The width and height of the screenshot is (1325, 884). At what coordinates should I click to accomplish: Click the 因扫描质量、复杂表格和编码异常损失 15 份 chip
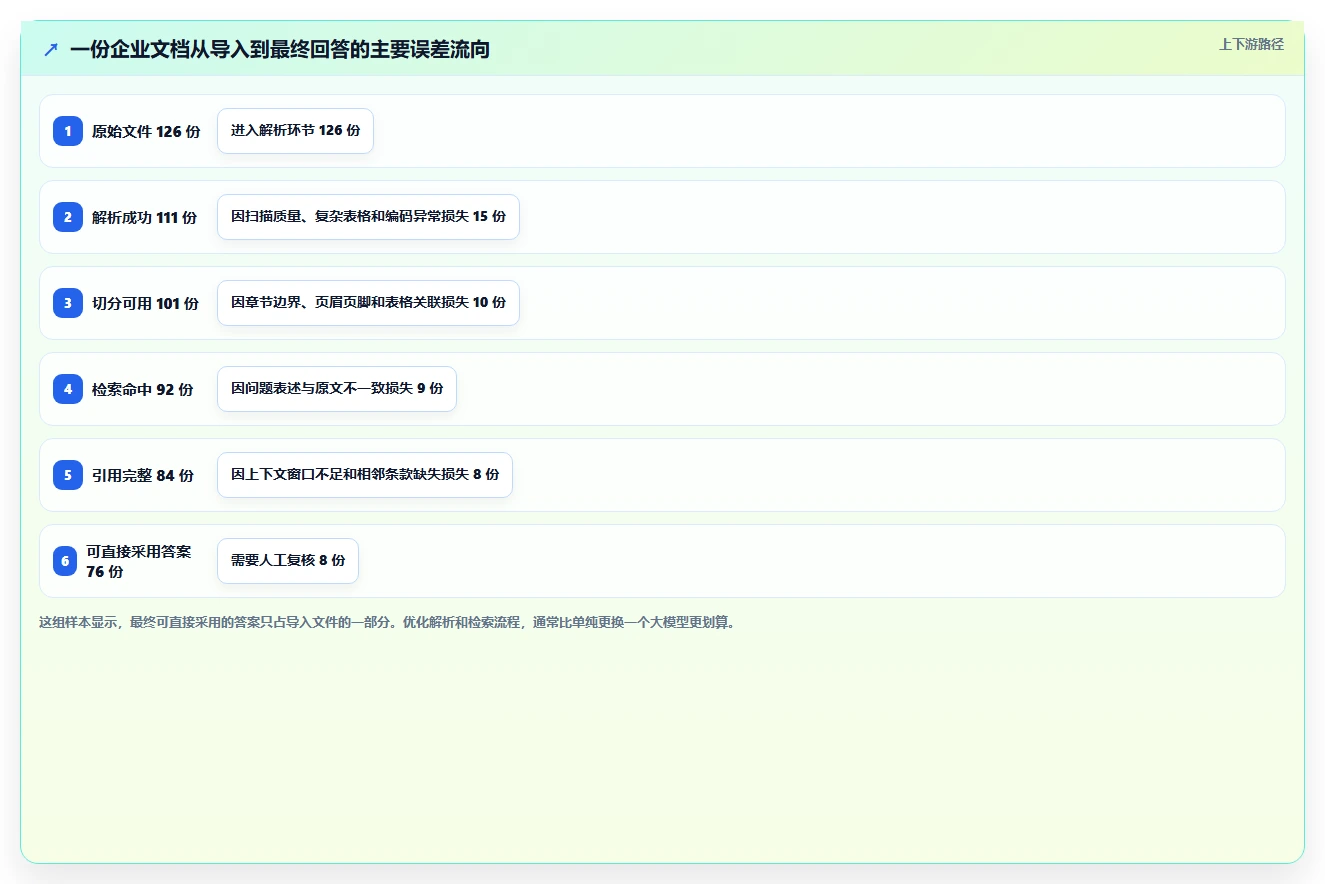click(x=368, y=217)
